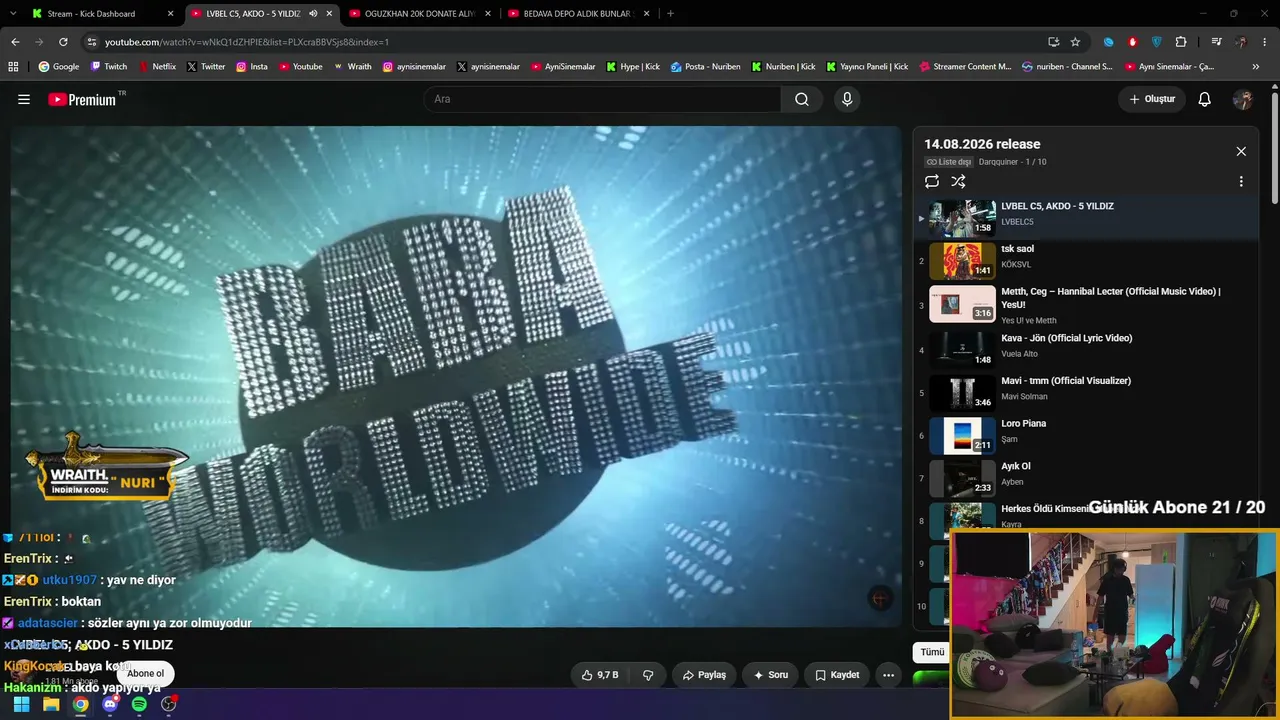This screenshot has height=720, width=1280.
Task: Open the YouTube account avatar menu
Action: coord(1243,99)
